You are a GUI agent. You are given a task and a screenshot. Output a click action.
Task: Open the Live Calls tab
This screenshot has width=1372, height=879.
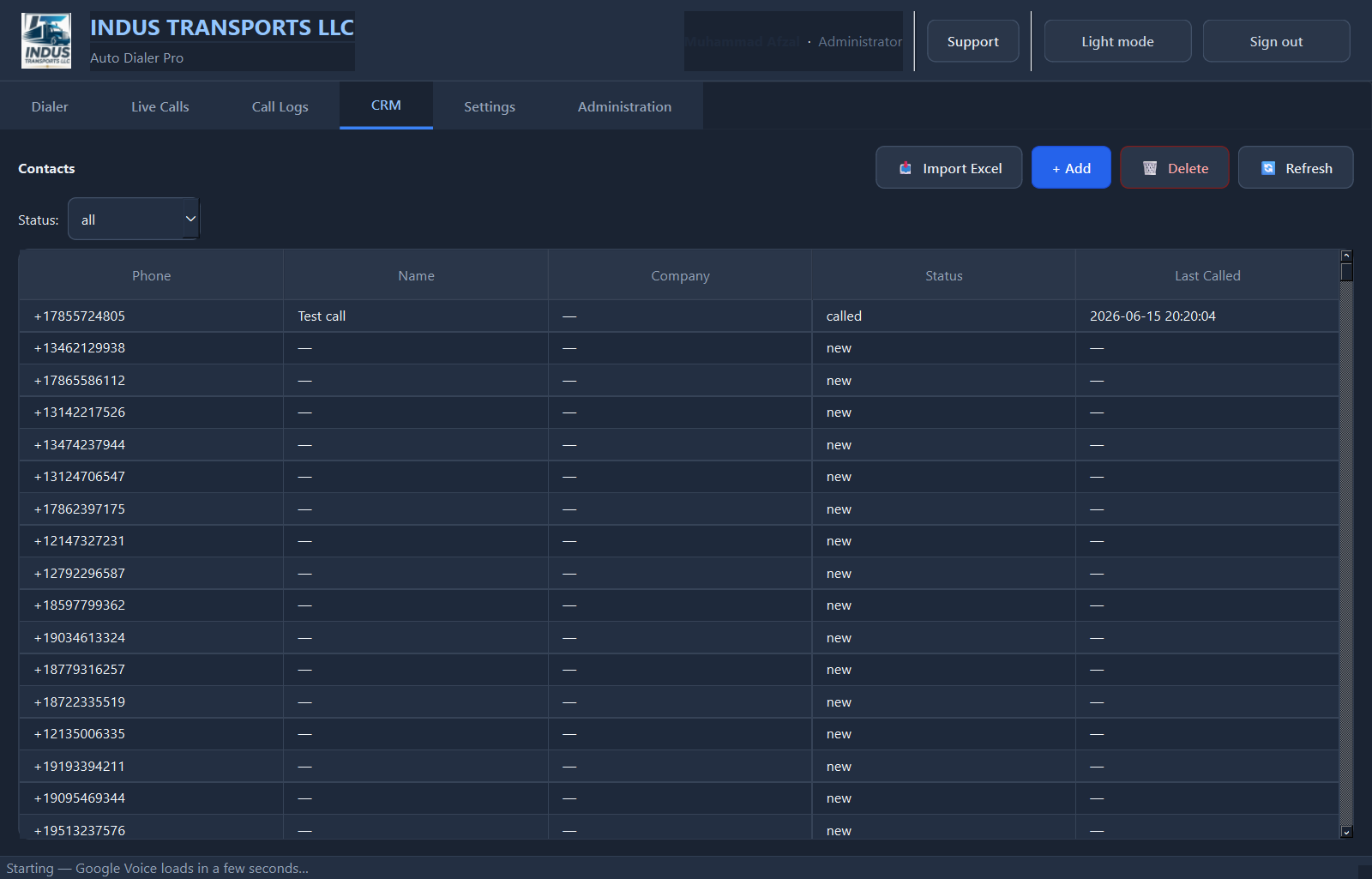[160, 106]
